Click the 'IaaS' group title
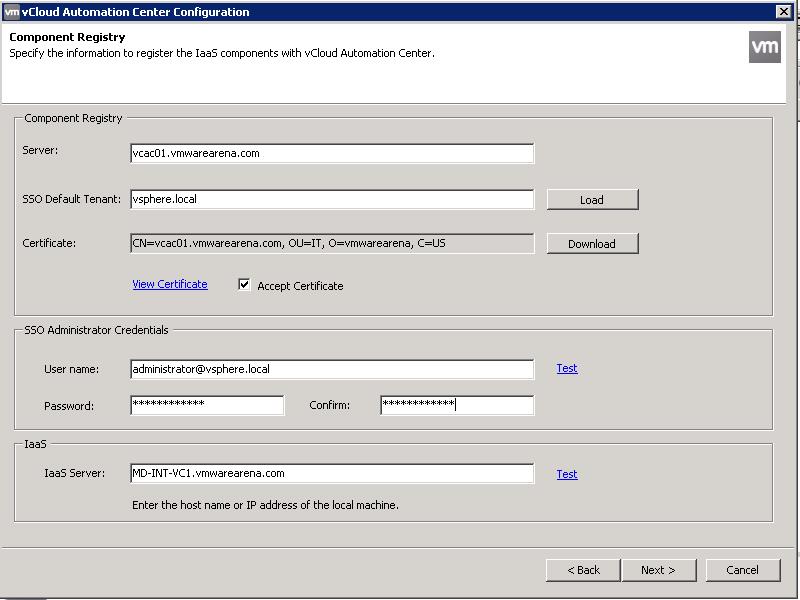 point(35,444)
